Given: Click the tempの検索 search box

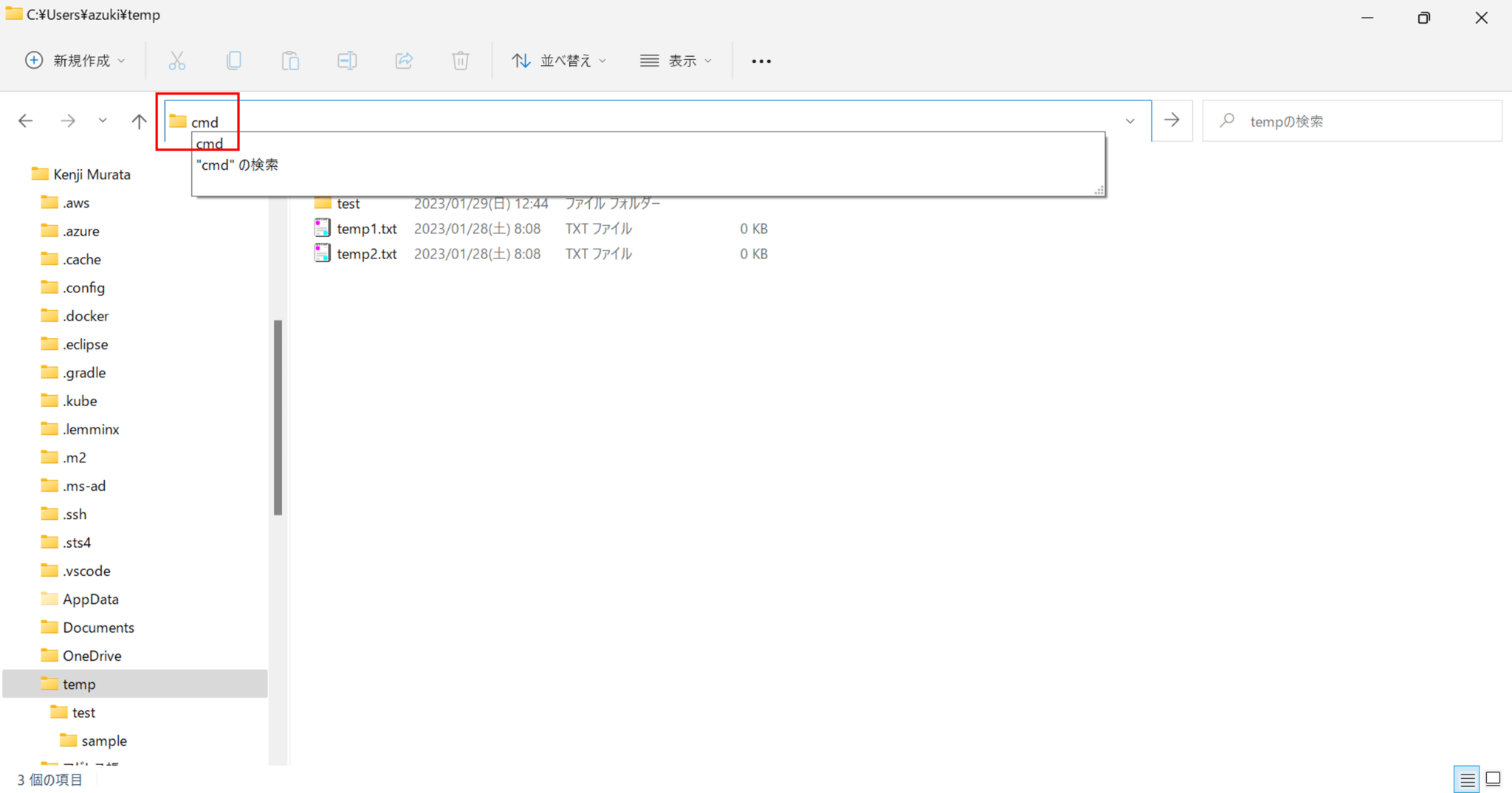Looking at the screenshot, I should click(x=1358, y=121).
